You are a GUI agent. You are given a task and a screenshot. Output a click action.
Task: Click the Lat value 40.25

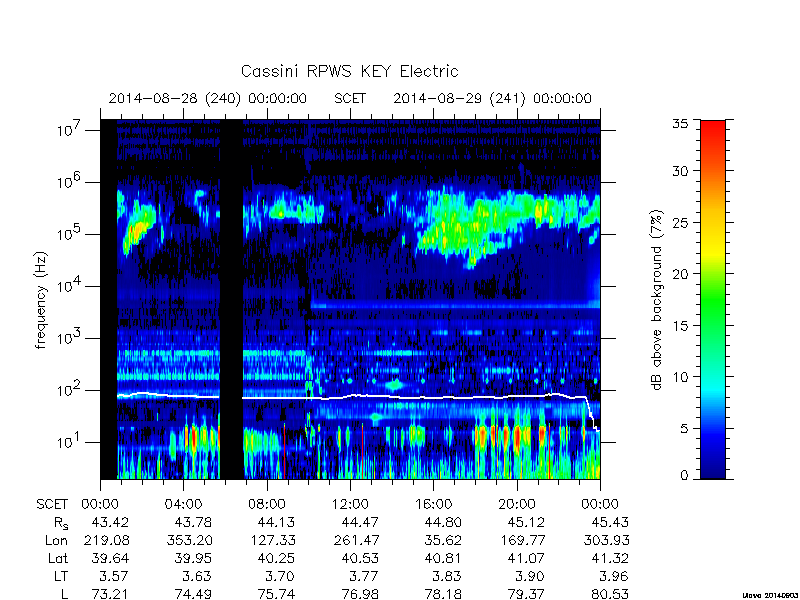tap(277, 559)
